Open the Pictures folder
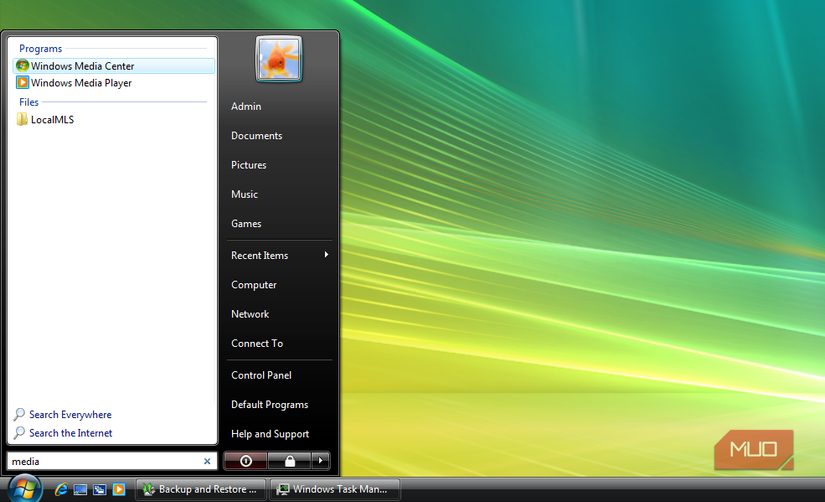This screenshot has width=825, height=502. (x=248, y=165)
